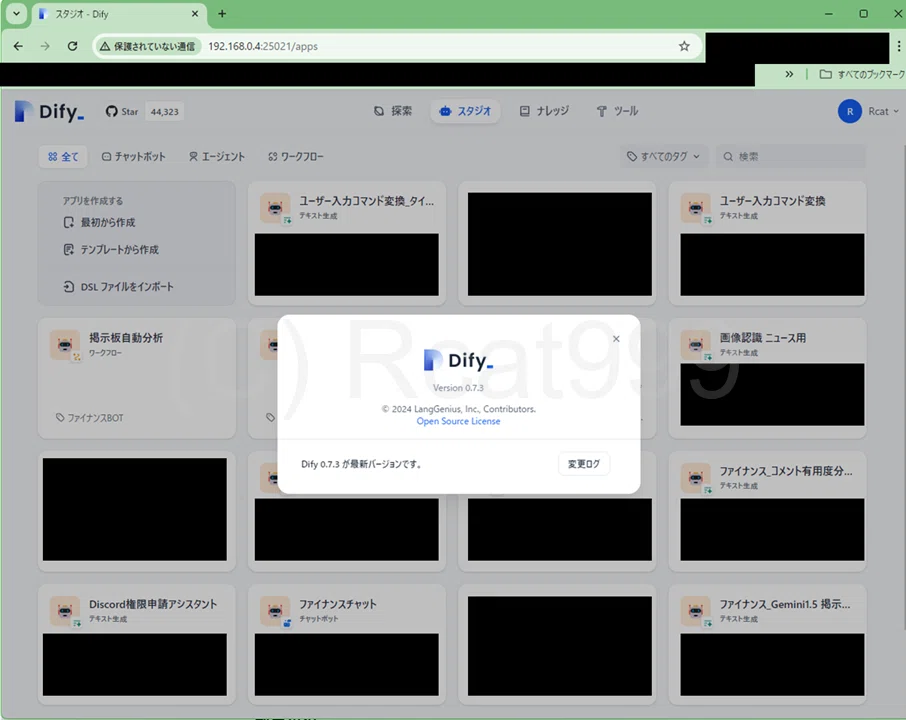Click テンプレートから作成
906x720 pixels.
click(x=111, y=250)
